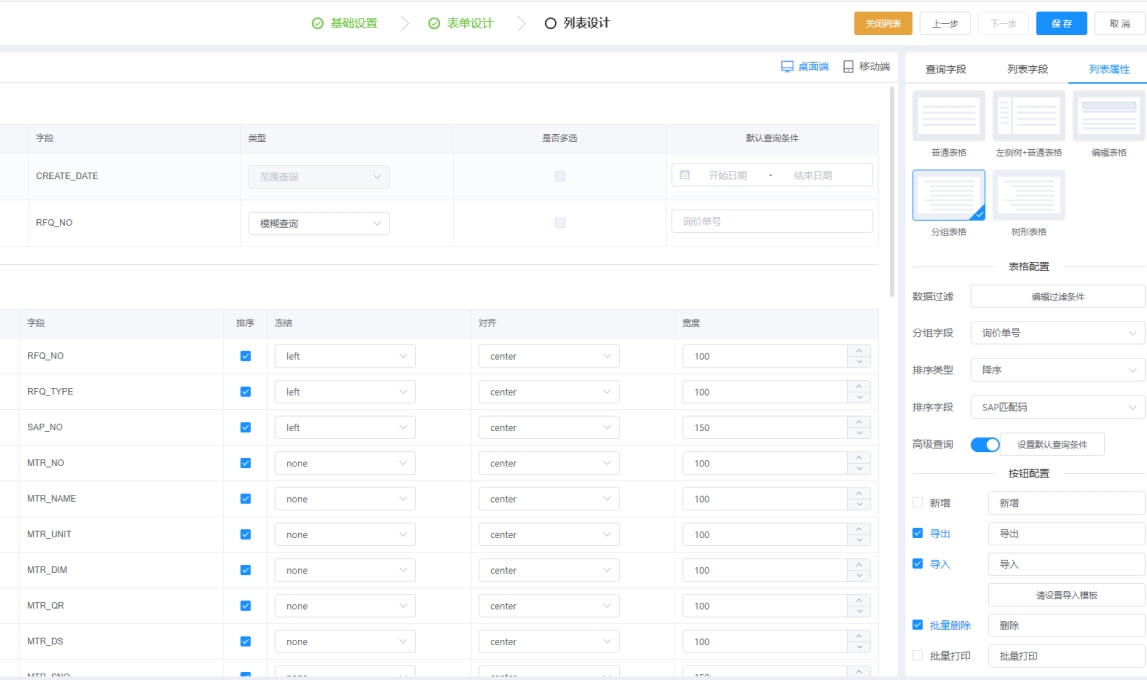Click the 编辑过滤条件 button
The width and height of the screenshot is (1147, 680).
pos(1057,297)
